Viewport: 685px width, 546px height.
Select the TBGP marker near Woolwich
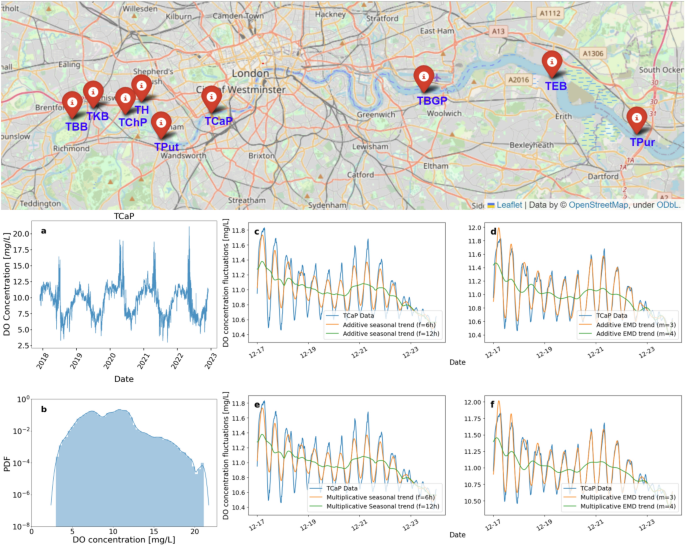click(424, 79)
